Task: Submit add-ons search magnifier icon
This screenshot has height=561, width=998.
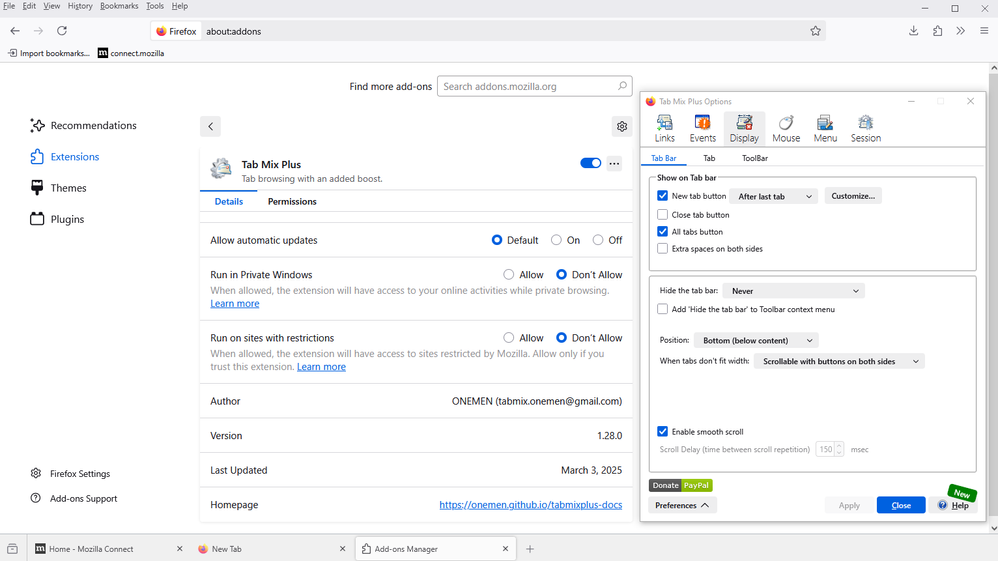Action: tap(622, 86)
